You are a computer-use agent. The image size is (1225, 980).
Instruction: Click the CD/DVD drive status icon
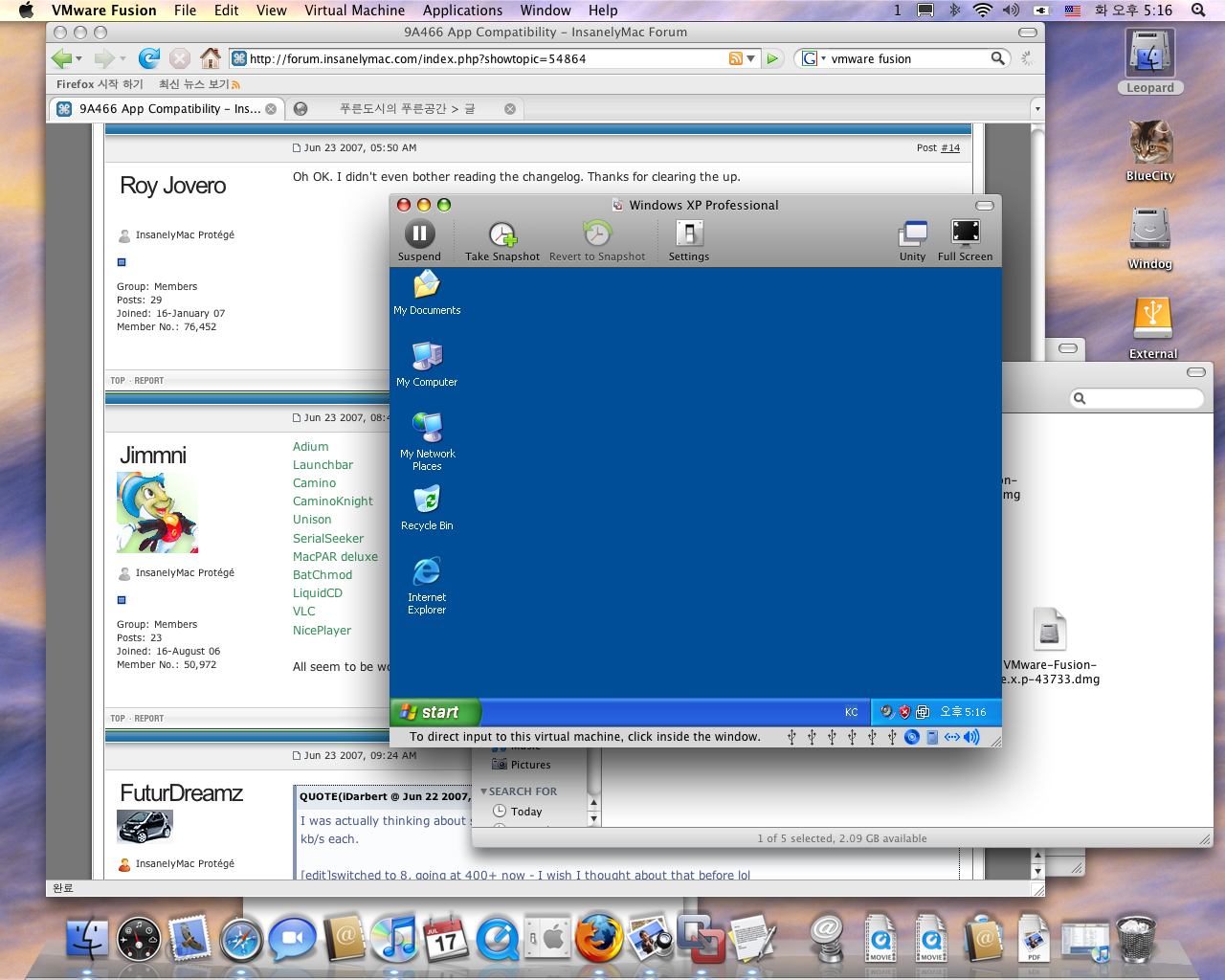click(x=912, y=737)
